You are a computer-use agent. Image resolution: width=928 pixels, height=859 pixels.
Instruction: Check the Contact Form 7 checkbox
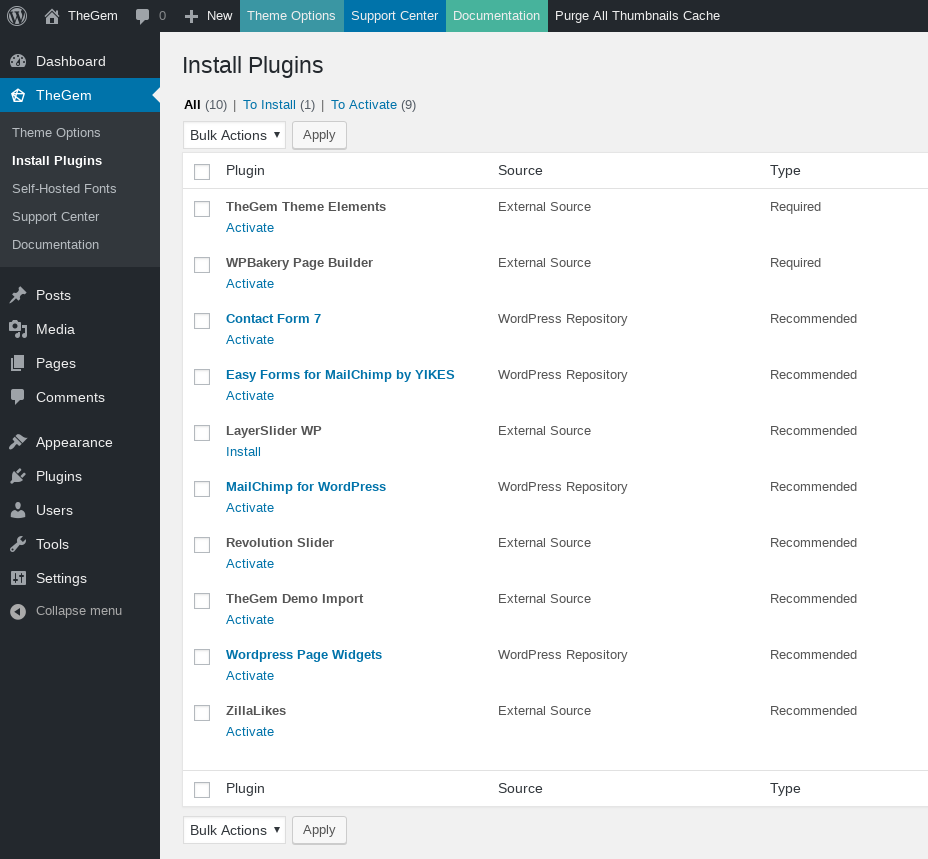pyautogui.click(x=202, y=321)
